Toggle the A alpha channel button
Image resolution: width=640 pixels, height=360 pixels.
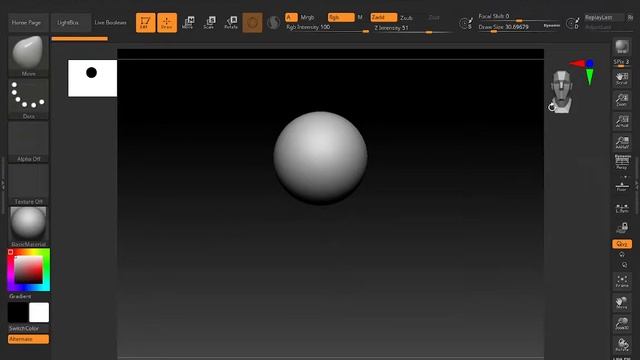pyautogui.click(x=291, y=17)
